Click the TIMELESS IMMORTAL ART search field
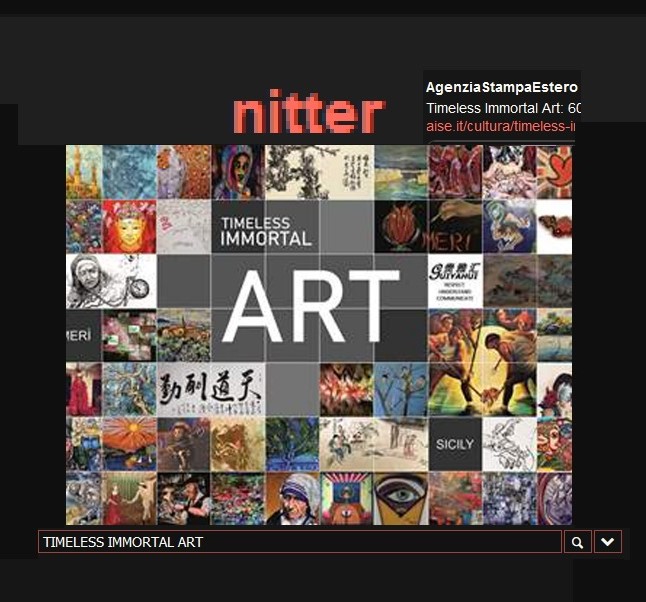 tap(300, 542)
